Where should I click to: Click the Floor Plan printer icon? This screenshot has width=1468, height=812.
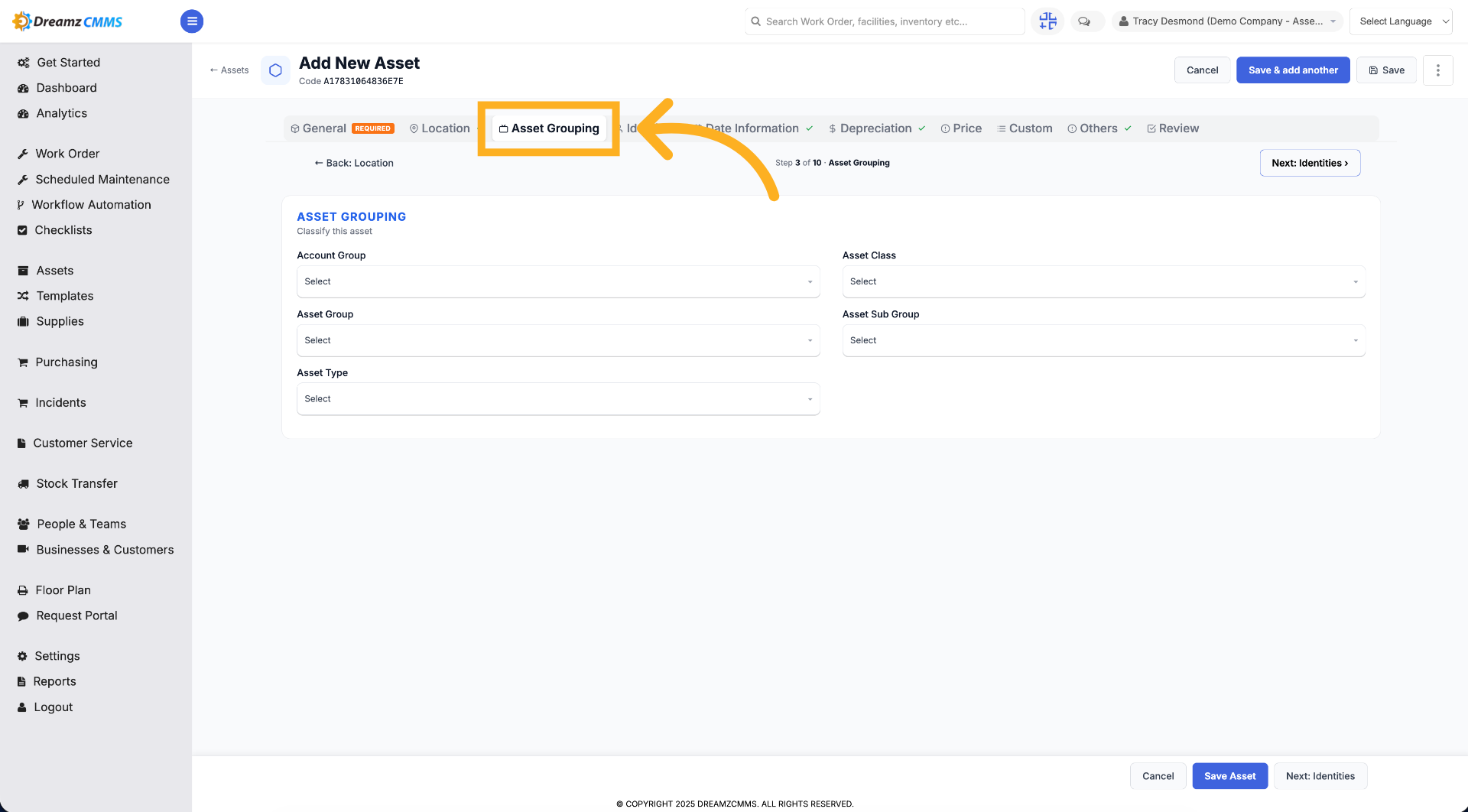pos(22,590)
